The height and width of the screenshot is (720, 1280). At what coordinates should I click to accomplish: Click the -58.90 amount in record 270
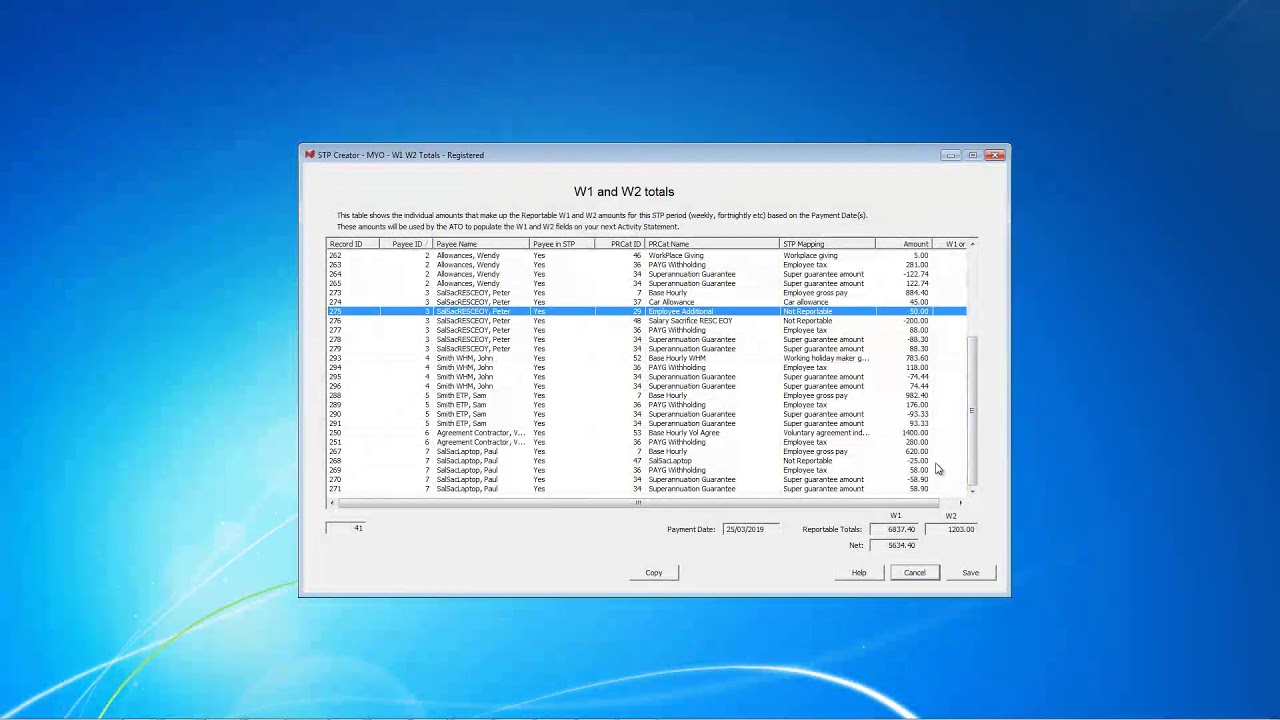(917, 479)
